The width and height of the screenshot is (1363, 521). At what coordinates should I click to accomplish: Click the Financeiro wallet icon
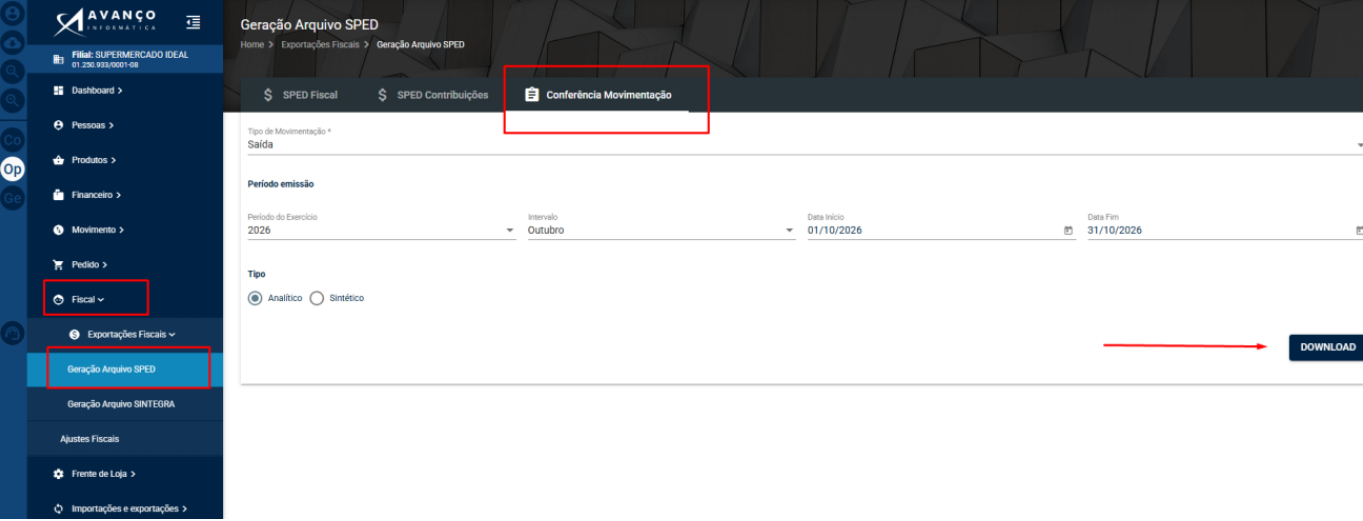point(58,195)
